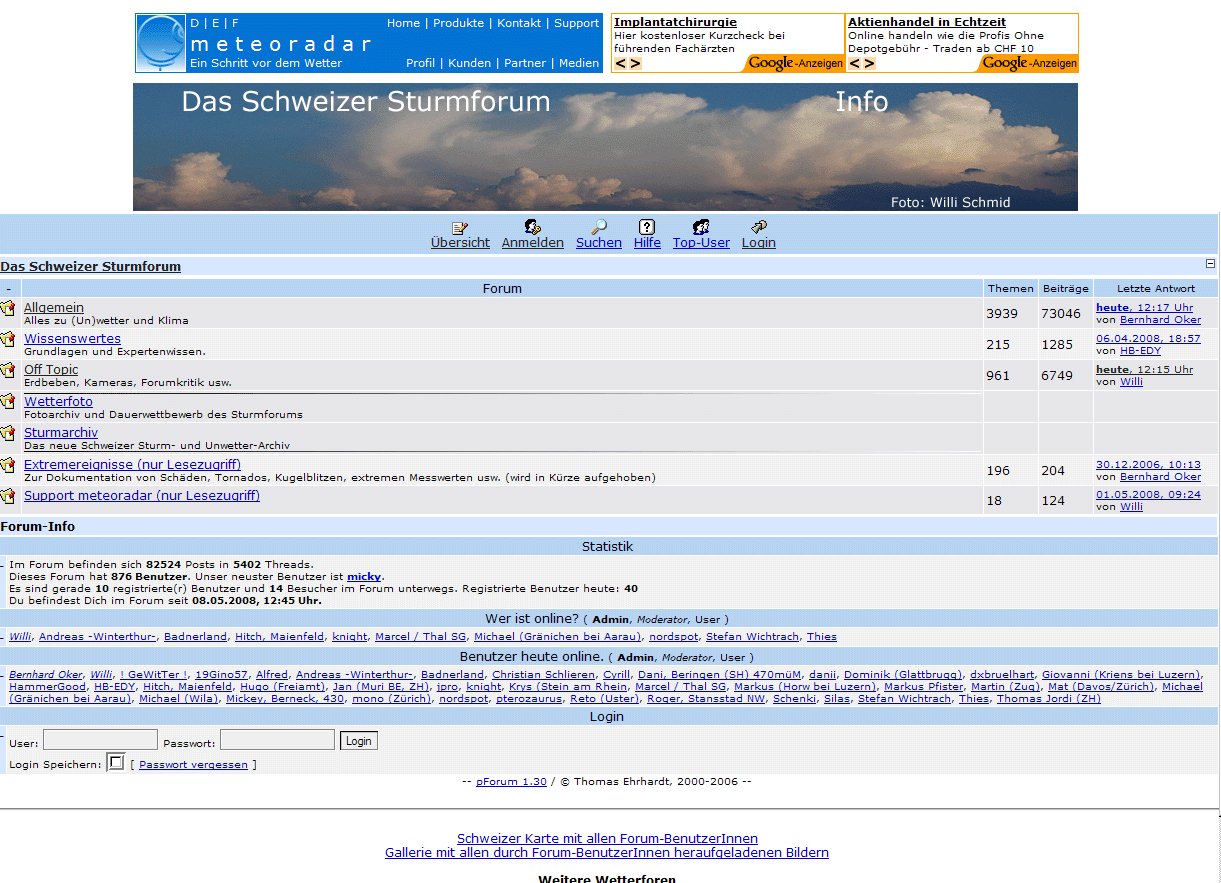Image resolution: width=1221 pixels, height=883 pixels.
Task: Open the Produkte menu item
Action: 458,23
